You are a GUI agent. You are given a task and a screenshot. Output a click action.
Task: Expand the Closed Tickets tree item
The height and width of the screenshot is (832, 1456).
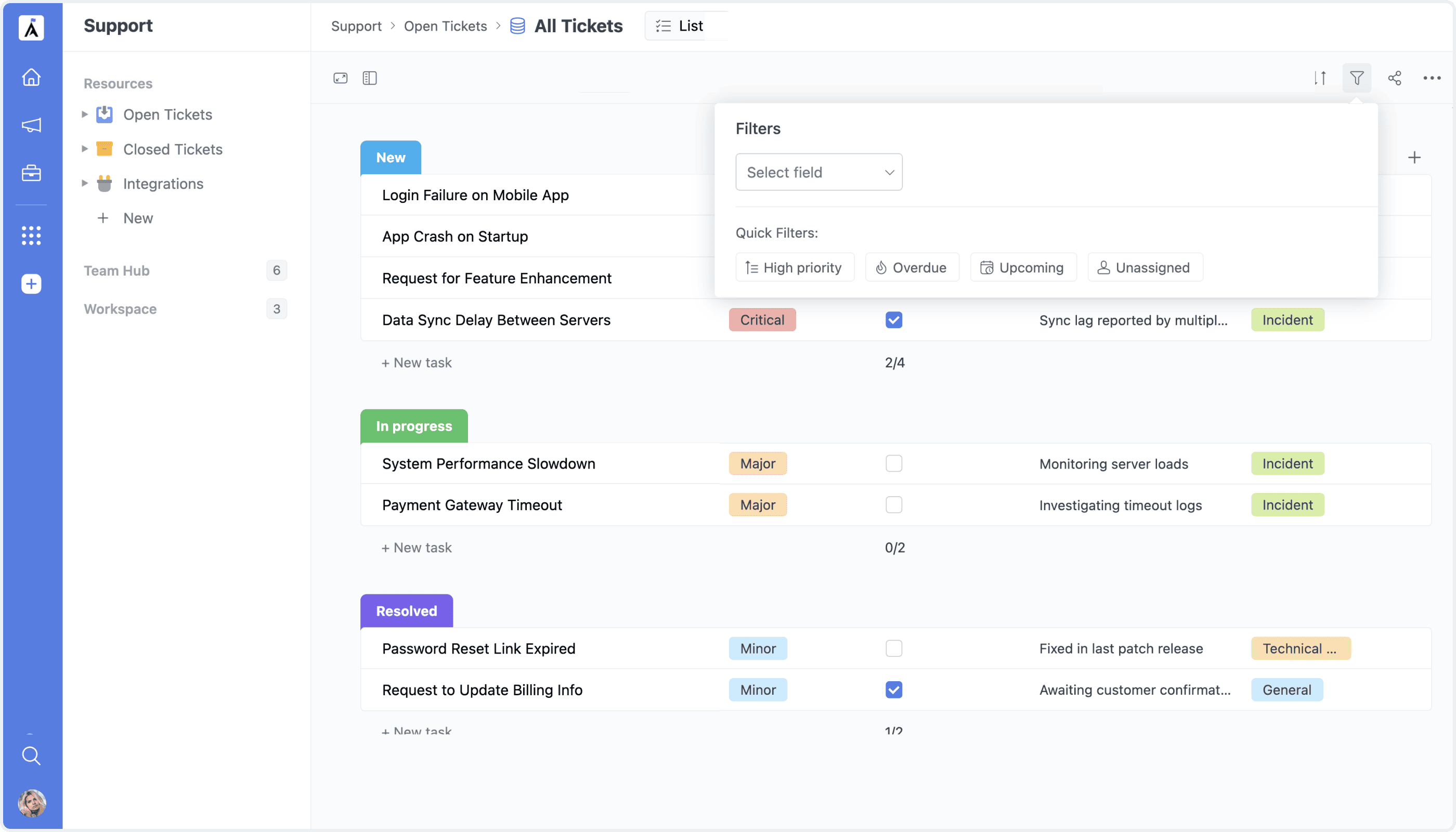click(85, 149)
